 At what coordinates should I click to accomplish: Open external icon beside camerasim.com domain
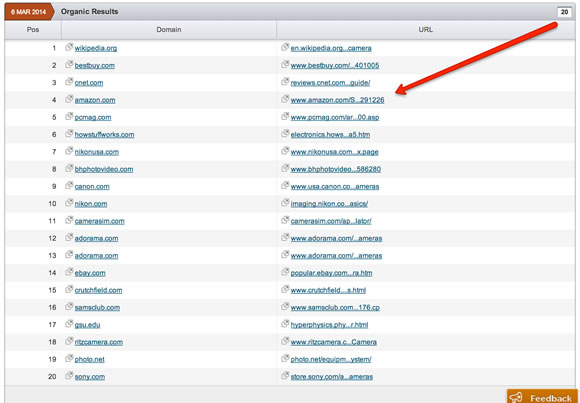coord(69,220)
